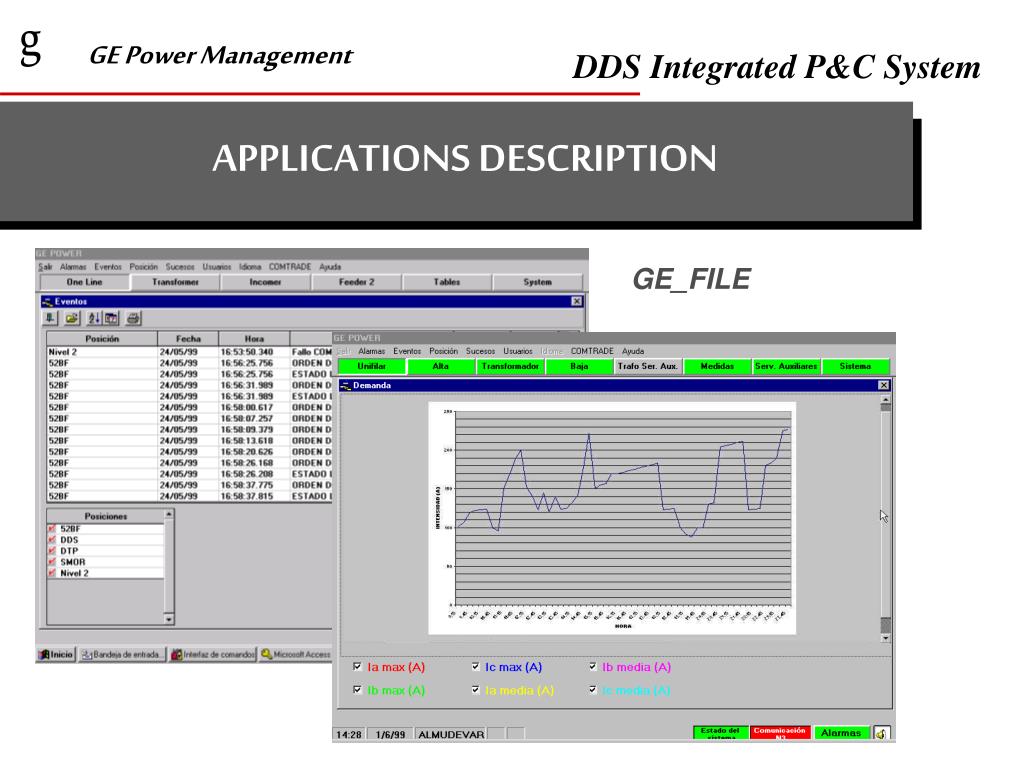
Task: Click Posiciones list scroll up arrow
Action: click(169, 515)
